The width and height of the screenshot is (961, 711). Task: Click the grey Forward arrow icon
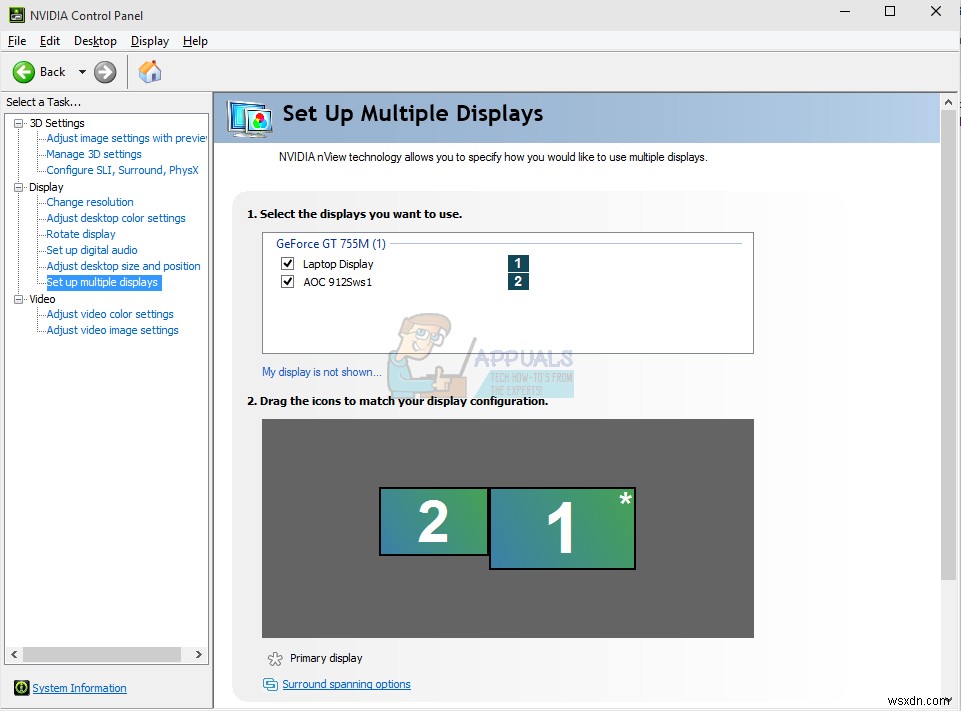tap(105, 72)
